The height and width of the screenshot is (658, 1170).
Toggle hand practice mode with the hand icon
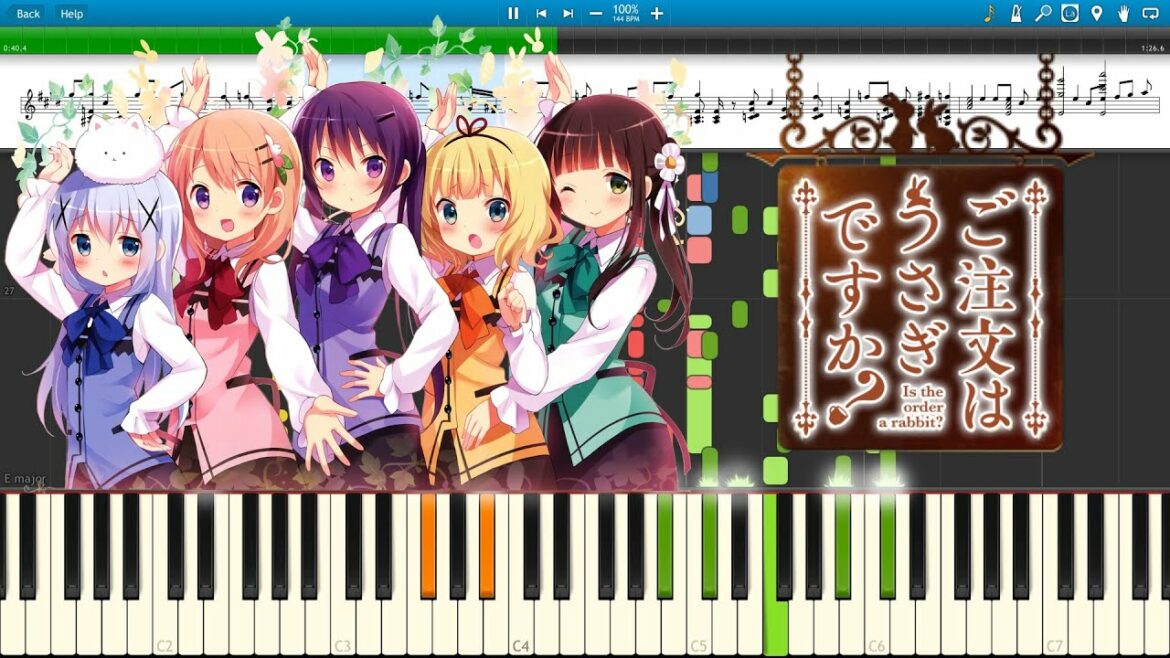point(1124,13)
